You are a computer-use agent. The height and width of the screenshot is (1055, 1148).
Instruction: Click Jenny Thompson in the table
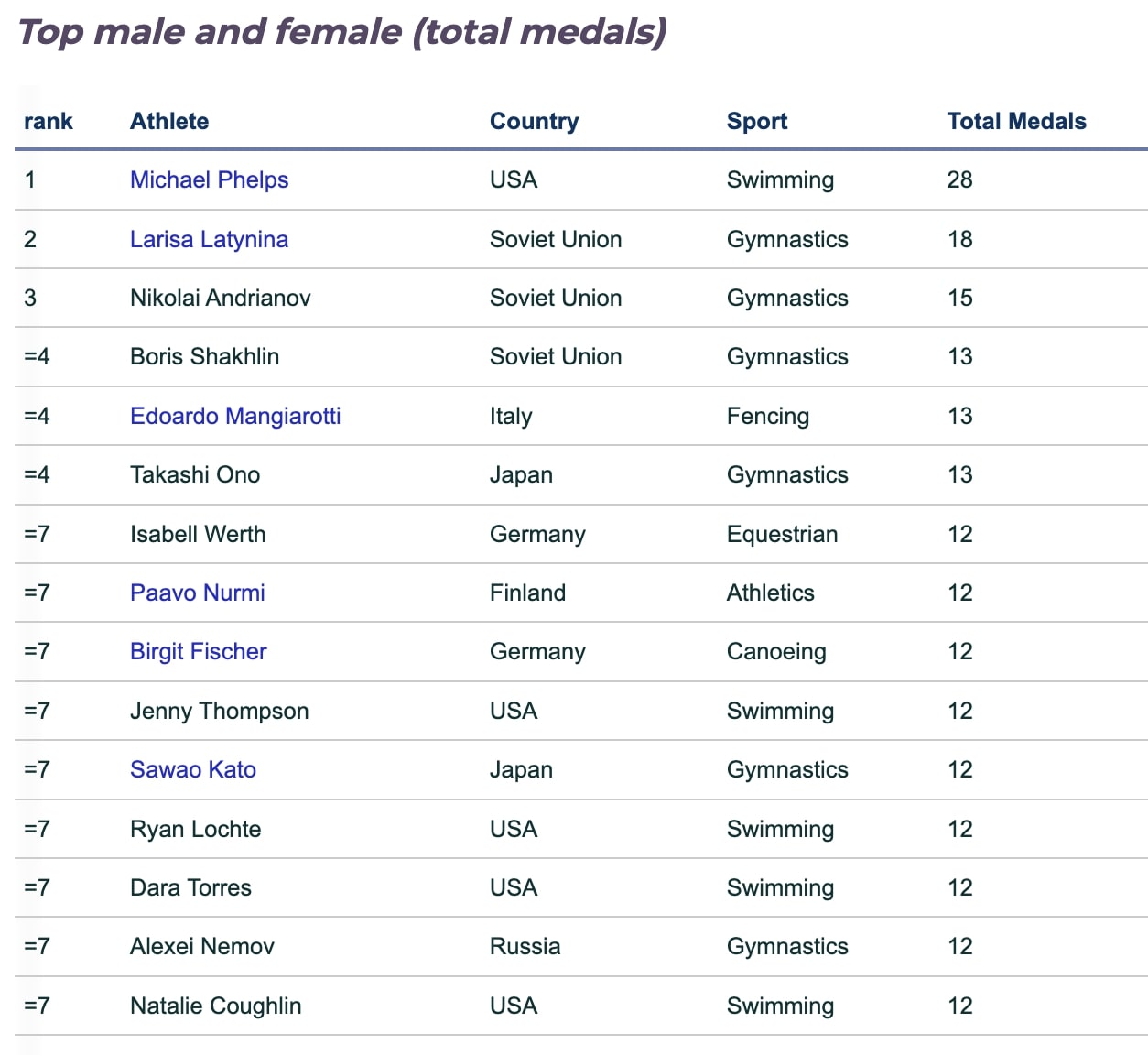pos(219,711)
